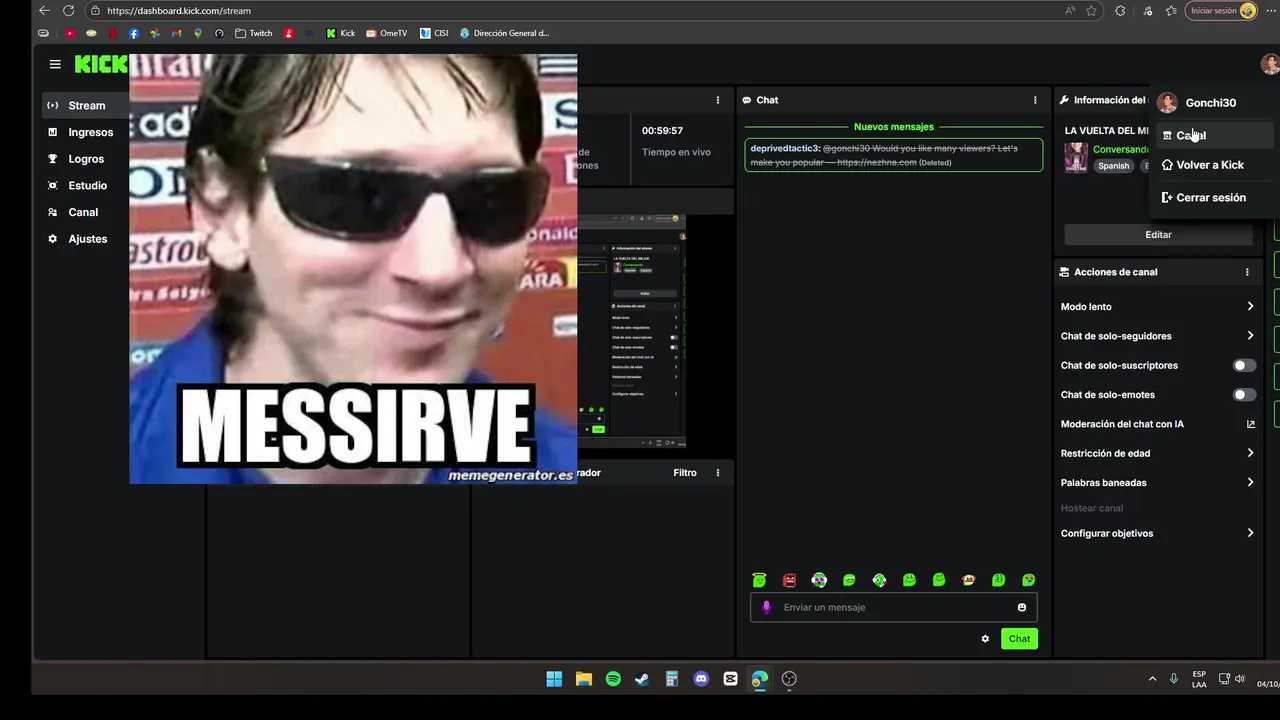Viewport: 1280px width, 720px height.
Task: Click Iniciar sesión browser profile button
Action: pos(1221,11)
